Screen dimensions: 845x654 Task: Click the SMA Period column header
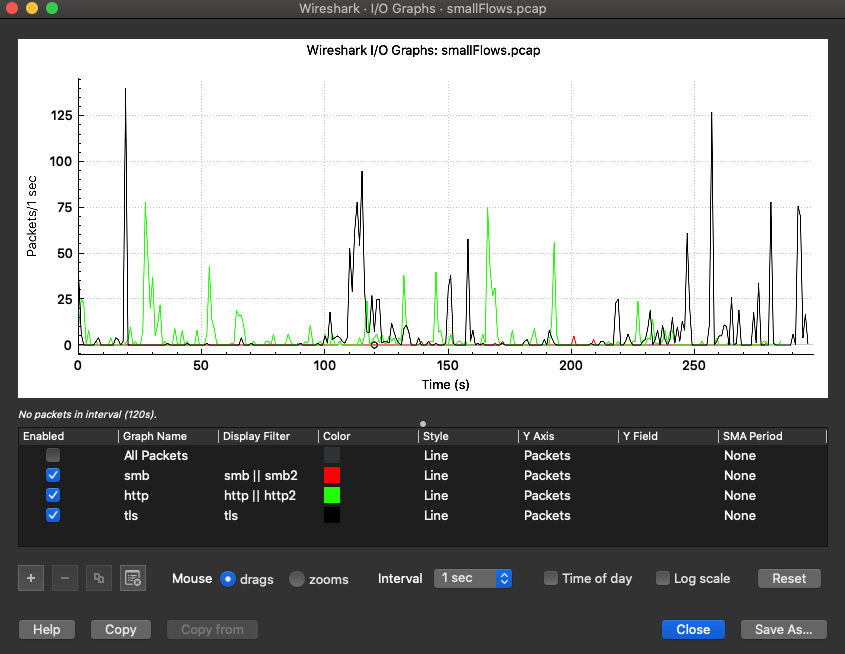pos(772,436)
